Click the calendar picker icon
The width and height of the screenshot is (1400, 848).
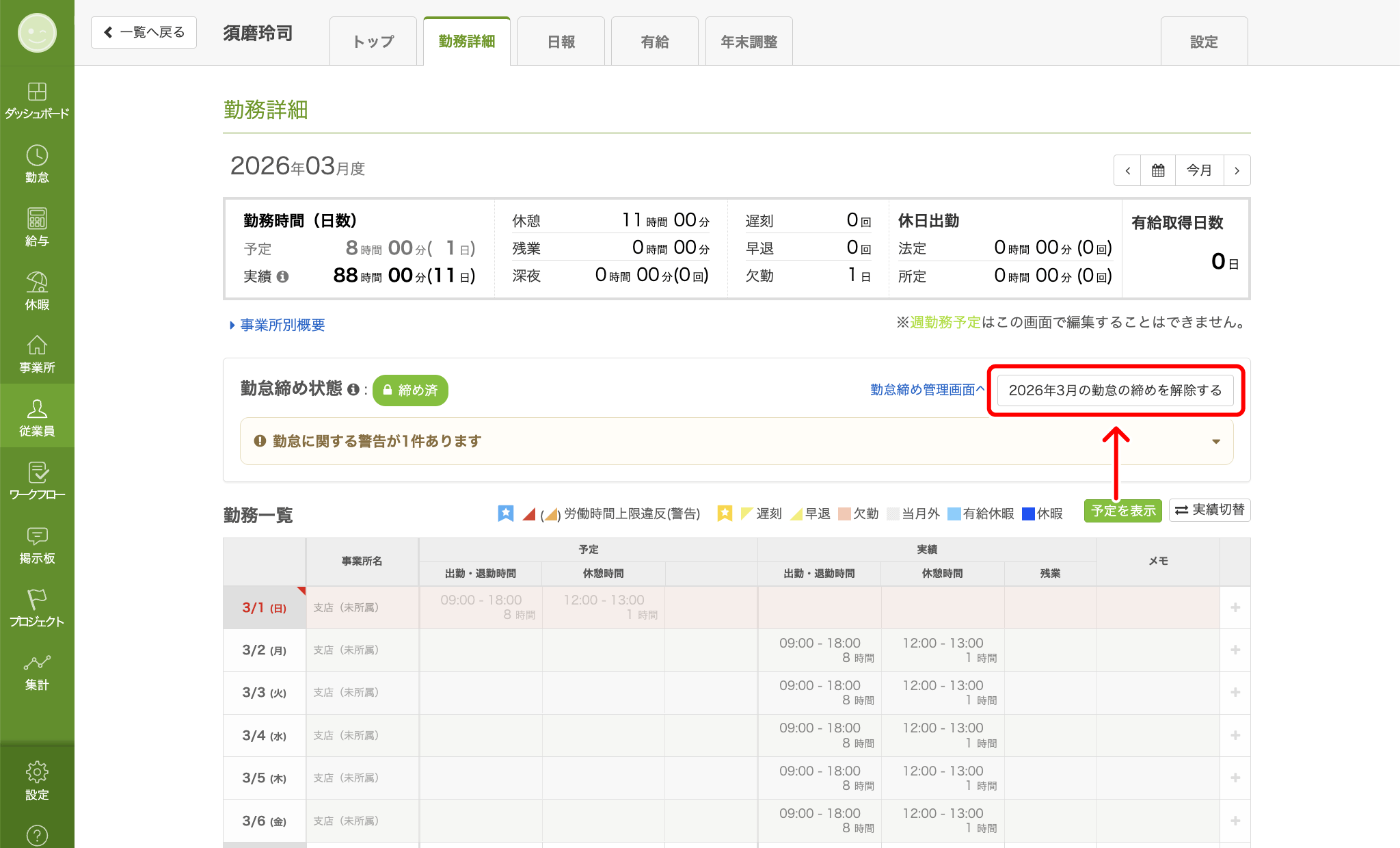point(1158,170)
